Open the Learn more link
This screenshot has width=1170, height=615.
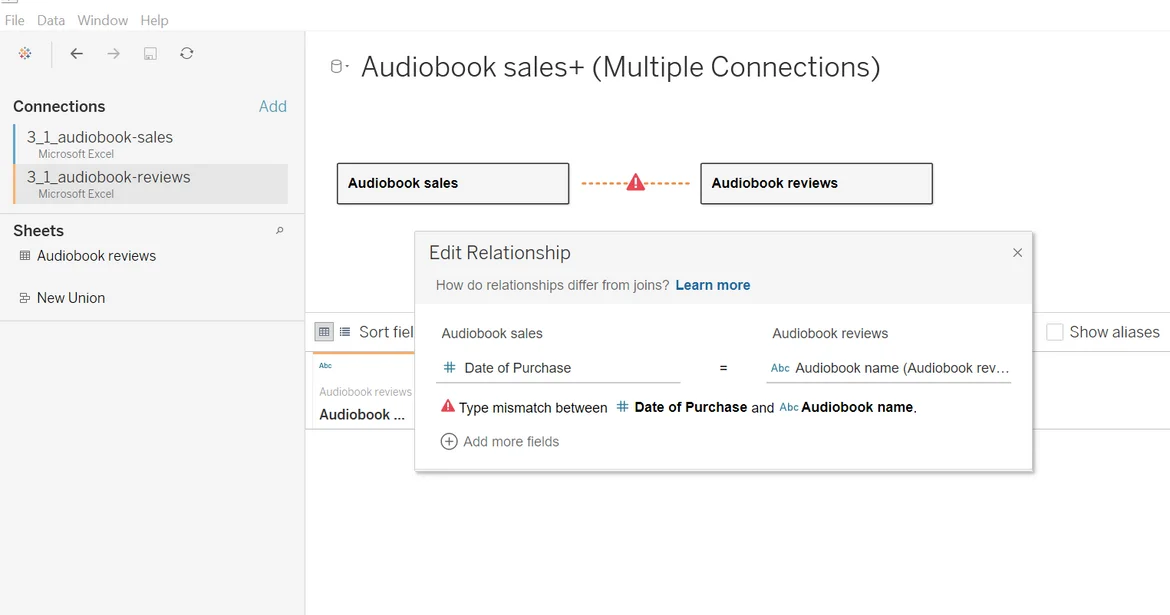pos(712,285)
